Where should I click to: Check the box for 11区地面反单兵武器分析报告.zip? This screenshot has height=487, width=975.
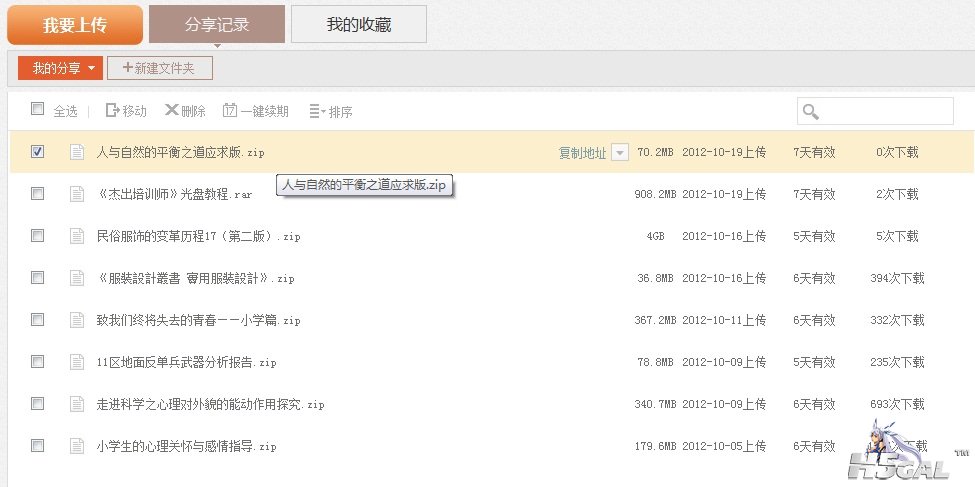(x=38, y=362)
